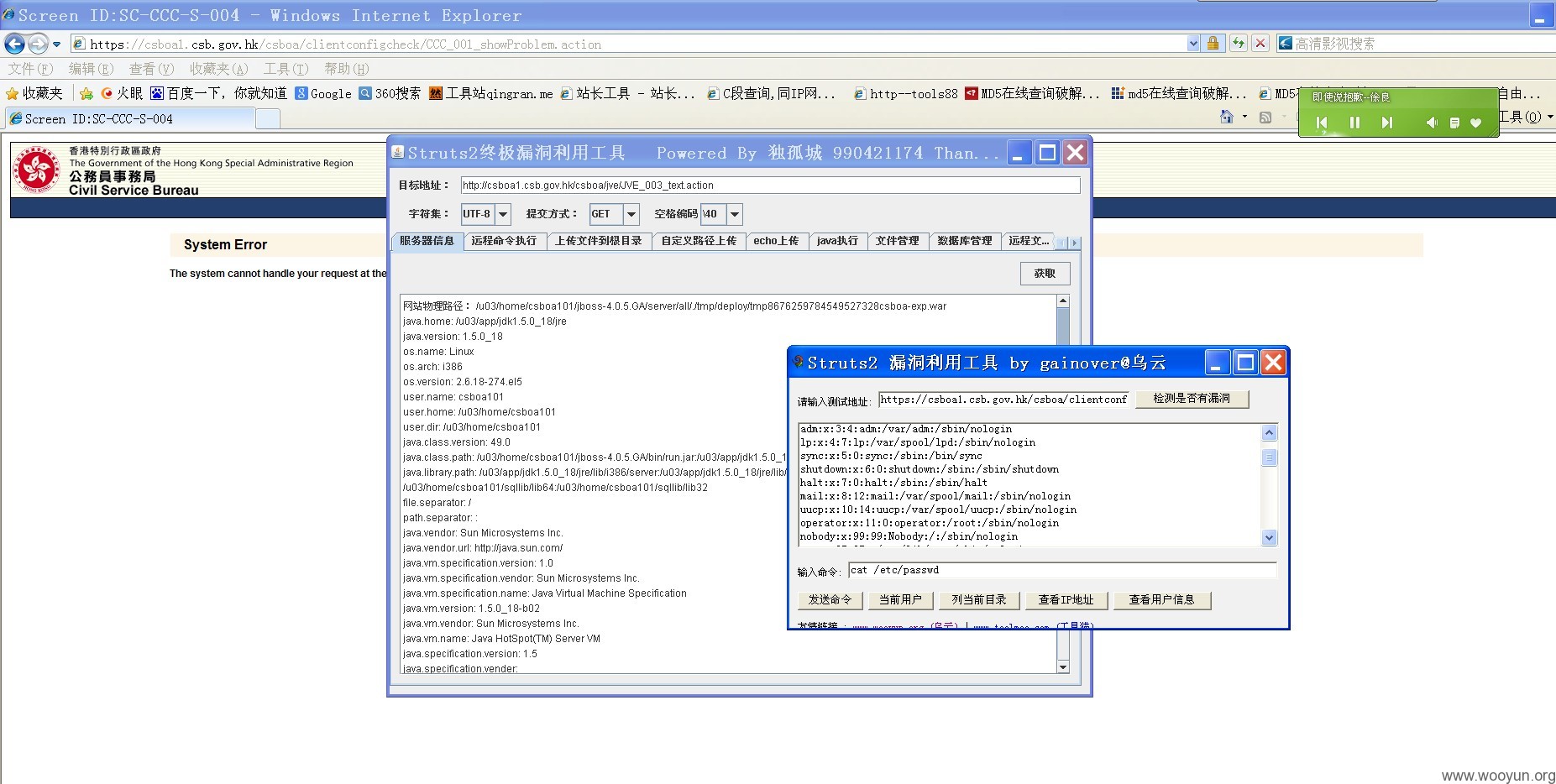
Task: Go back with the IE back arrow
Action: point(14,44)
